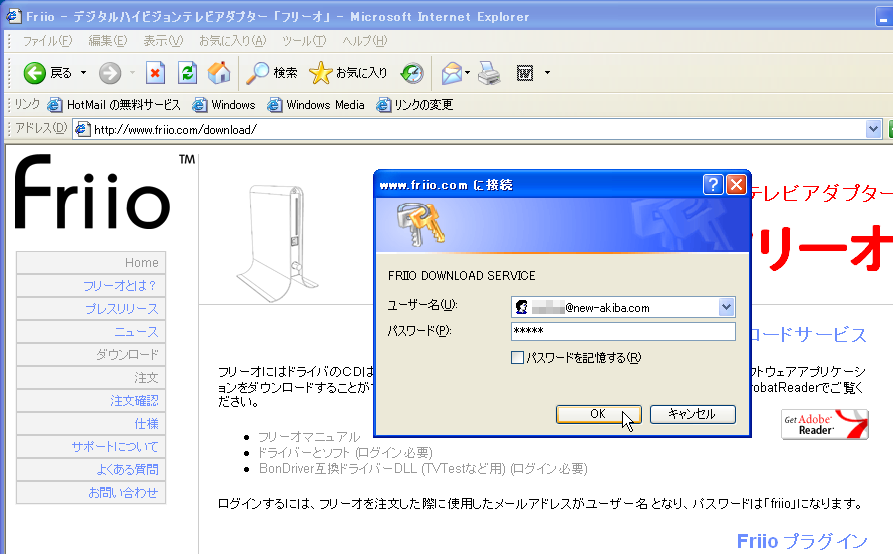Click the キャンセル button
This screenshot has width=893, height=554.
pyautogui.click(x=693, y=414)
